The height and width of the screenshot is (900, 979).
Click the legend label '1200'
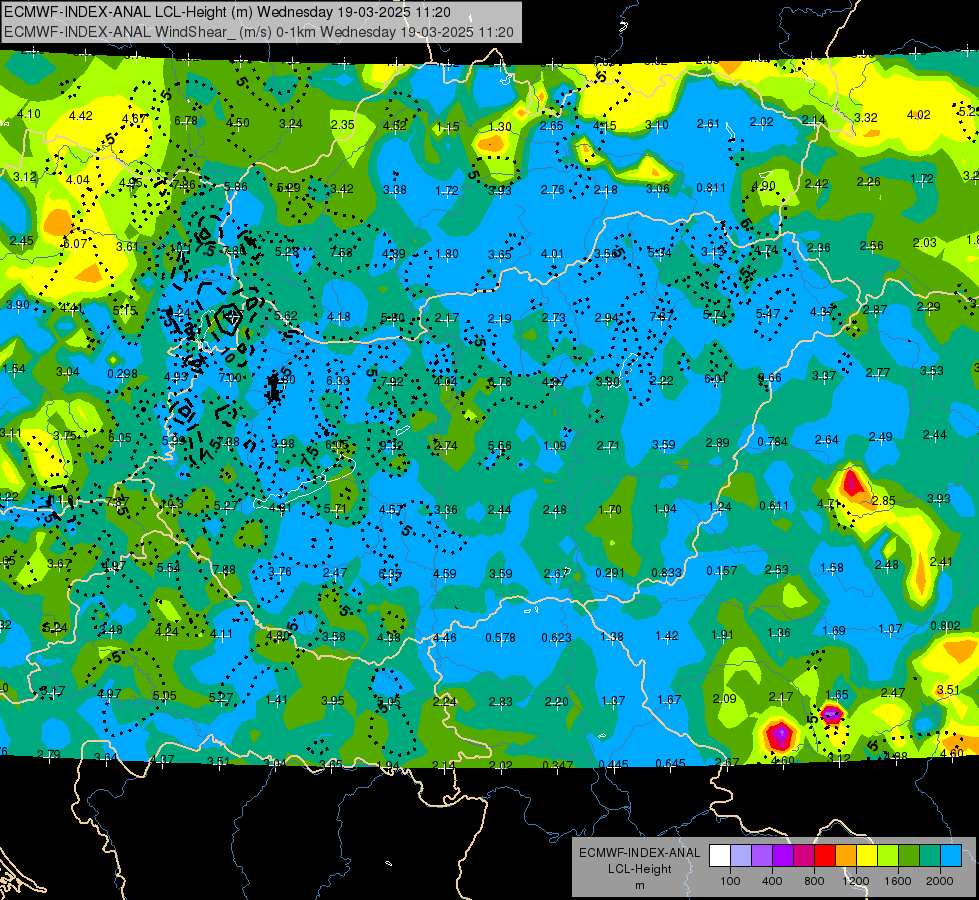tap(856, 881)
